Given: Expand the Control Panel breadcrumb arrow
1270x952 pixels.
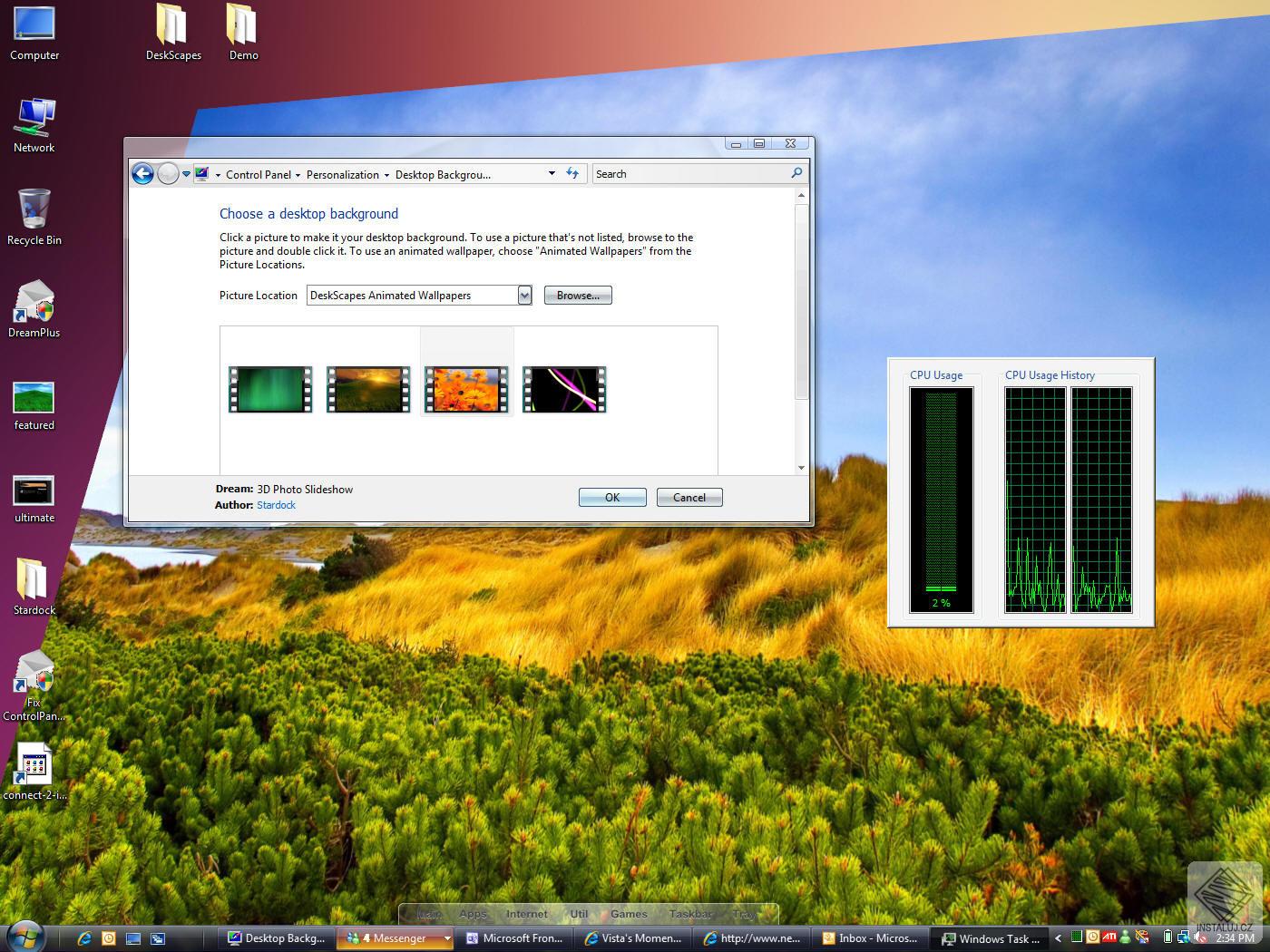Looking at the screenshot, I should 298,175.
